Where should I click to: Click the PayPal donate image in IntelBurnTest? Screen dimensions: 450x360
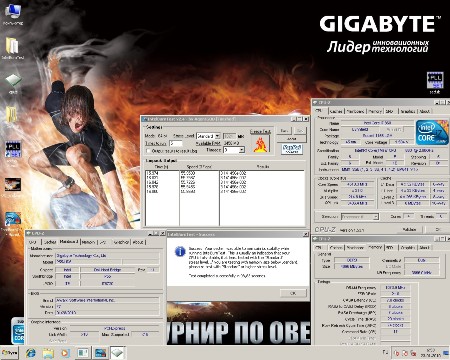pyautogui.click(x=292, y=149)
